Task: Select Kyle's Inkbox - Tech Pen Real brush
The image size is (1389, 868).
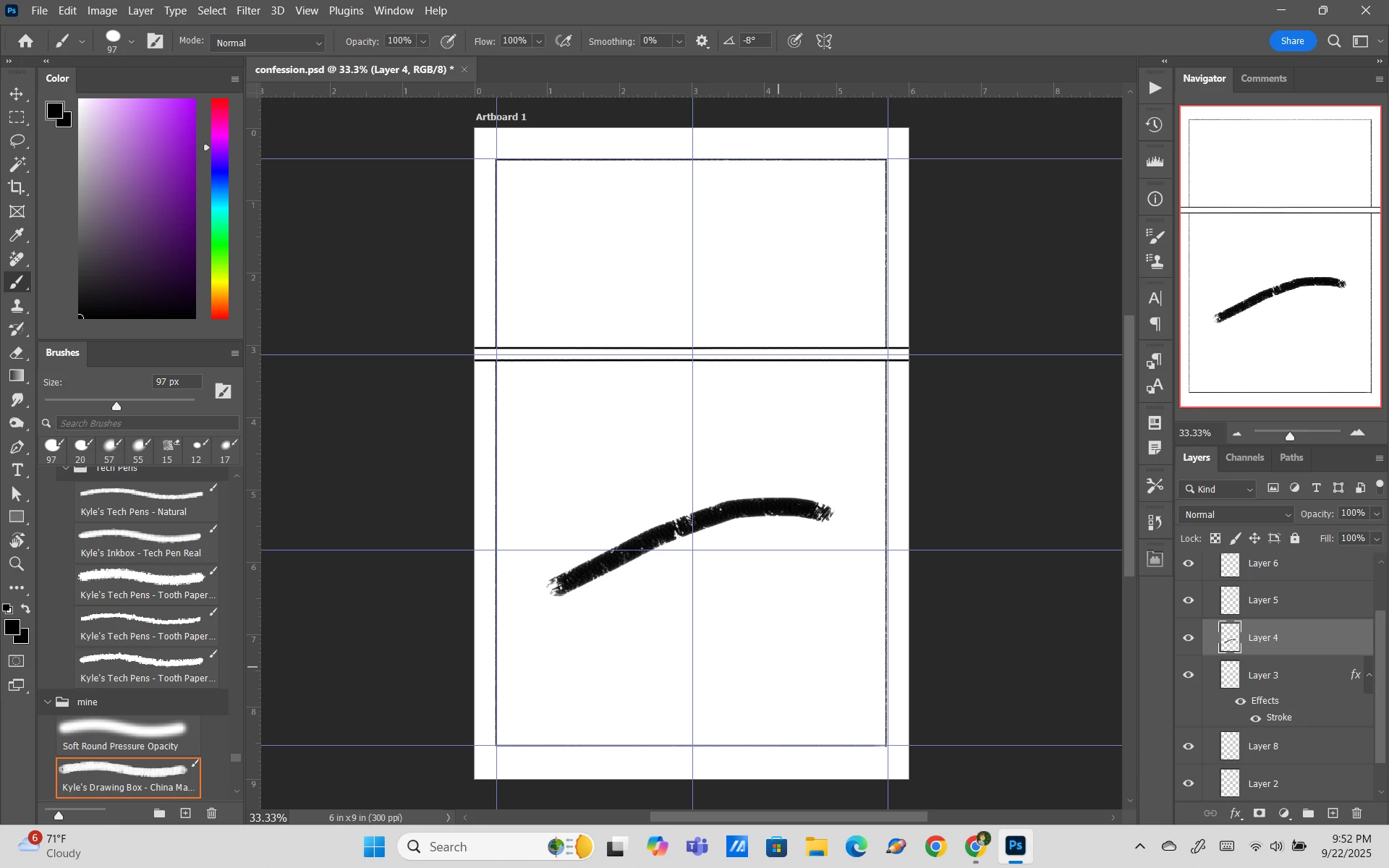Action: (x=142, y=544)
